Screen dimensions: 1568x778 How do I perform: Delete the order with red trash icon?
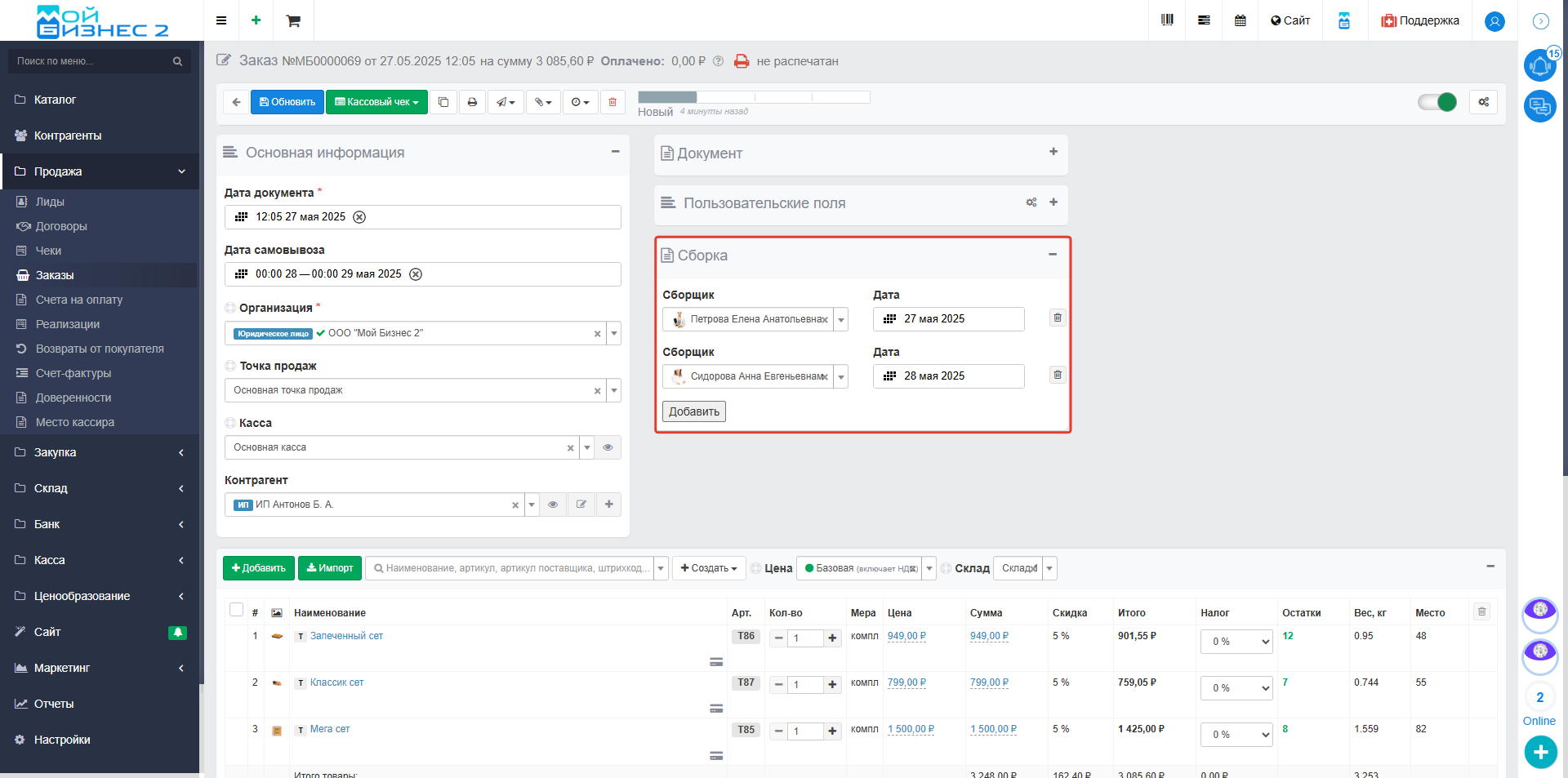(612, 102)
